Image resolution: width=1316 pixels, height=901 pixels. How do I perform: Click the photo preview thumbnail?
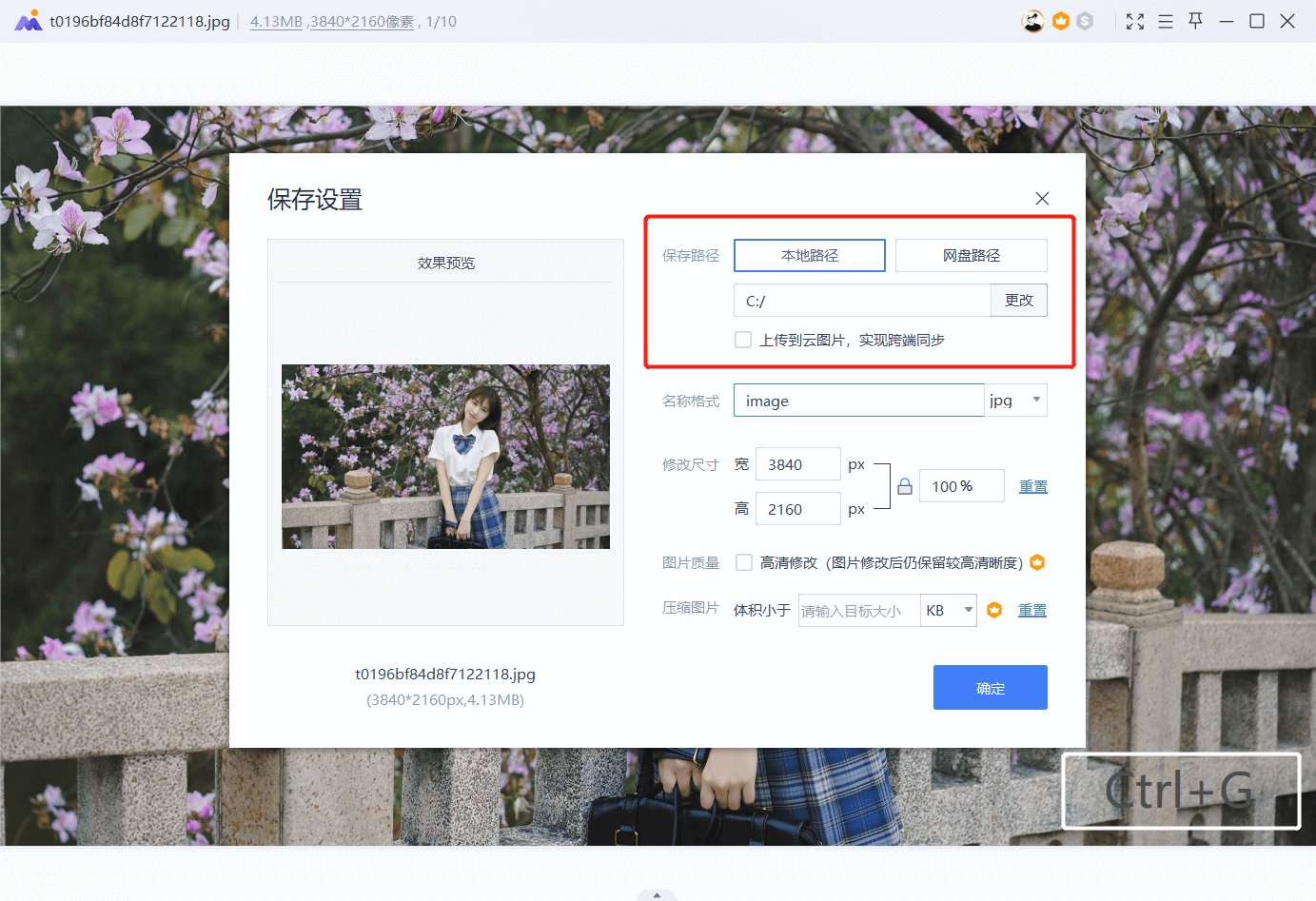pos(445,456)
